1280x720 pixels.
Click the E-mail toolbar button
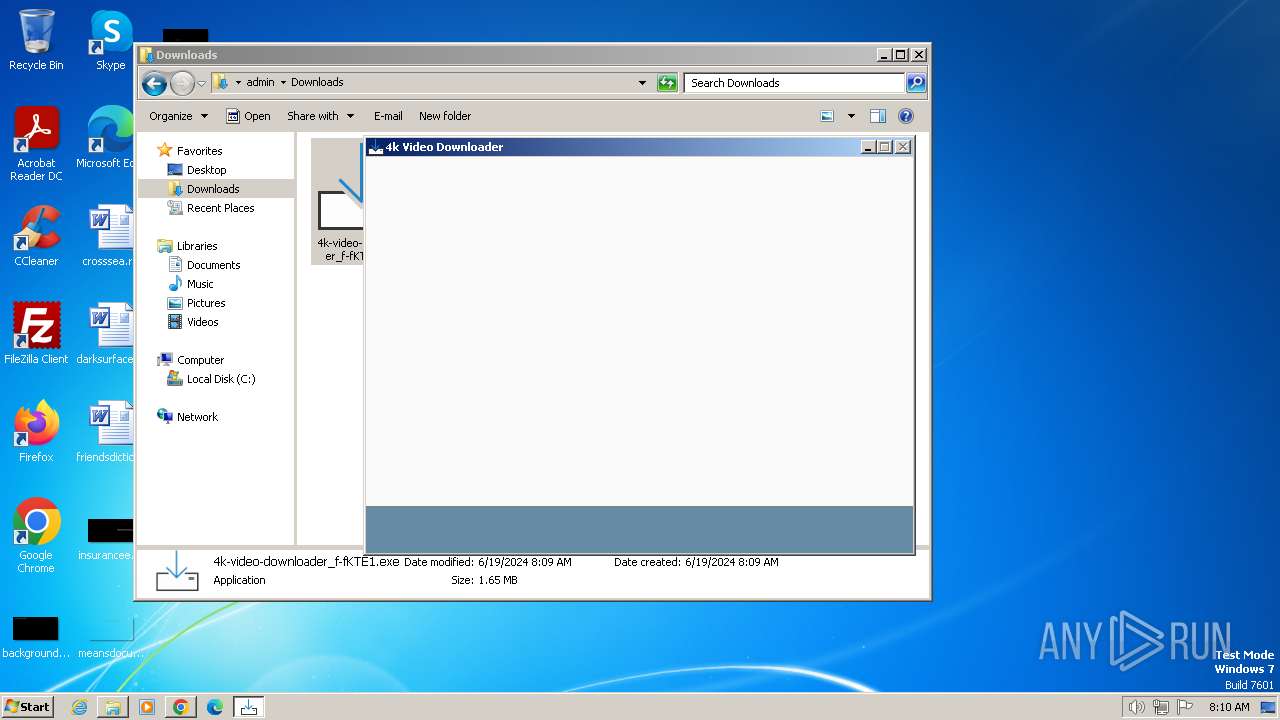click(388, 116)
